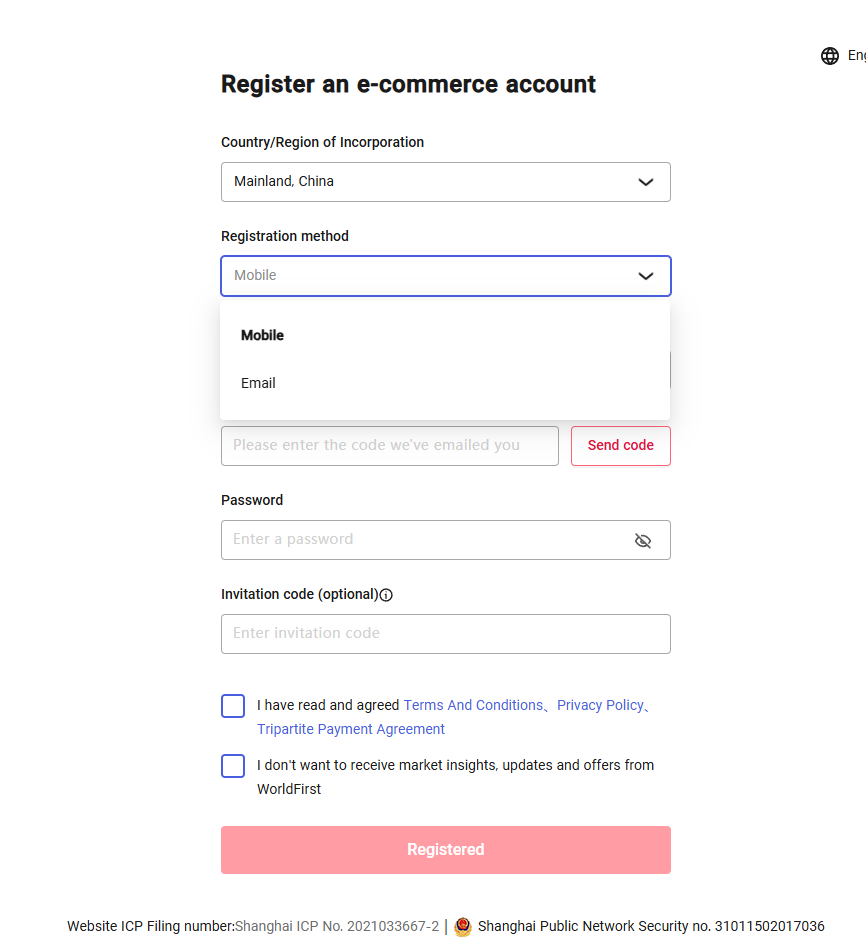Click the public security badge icon in footer
This screenshot has width=866, height=942.
pos(462,927)
